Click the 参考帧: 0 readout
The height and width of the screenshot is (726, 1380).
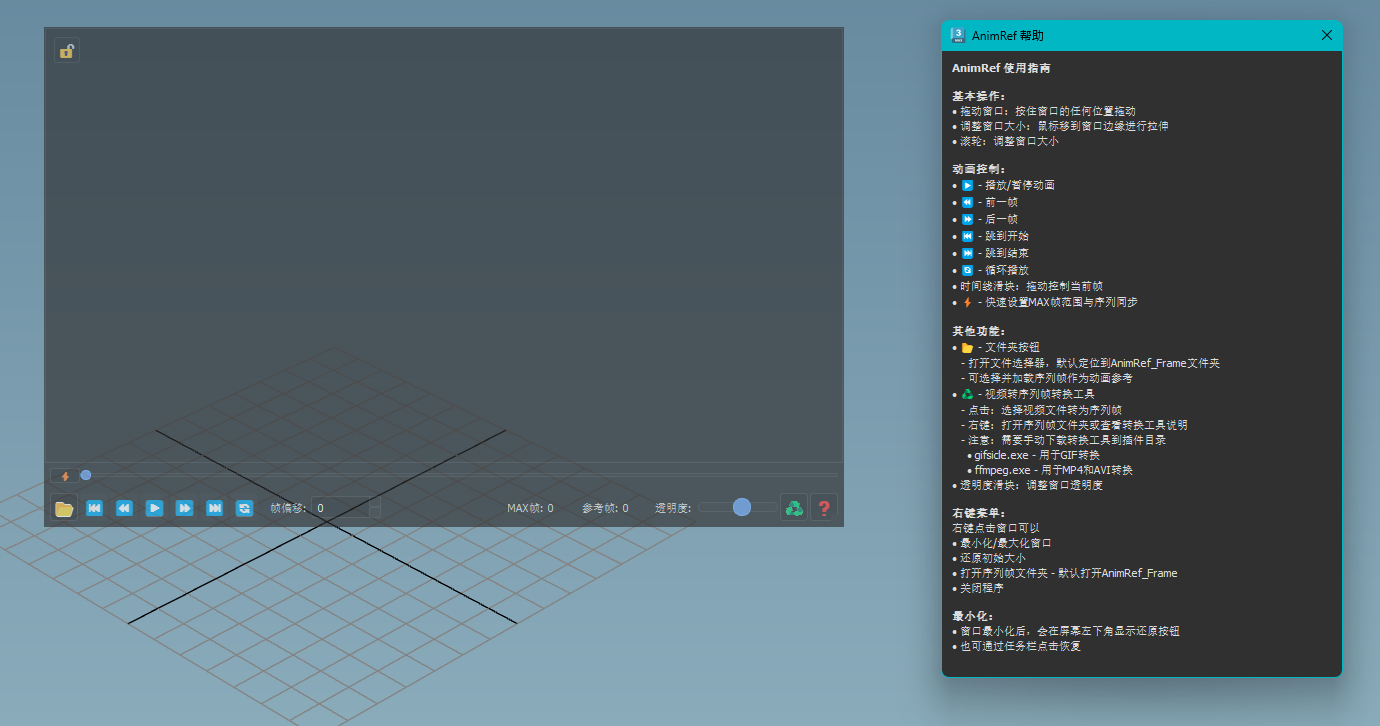(x=605, y=508)
